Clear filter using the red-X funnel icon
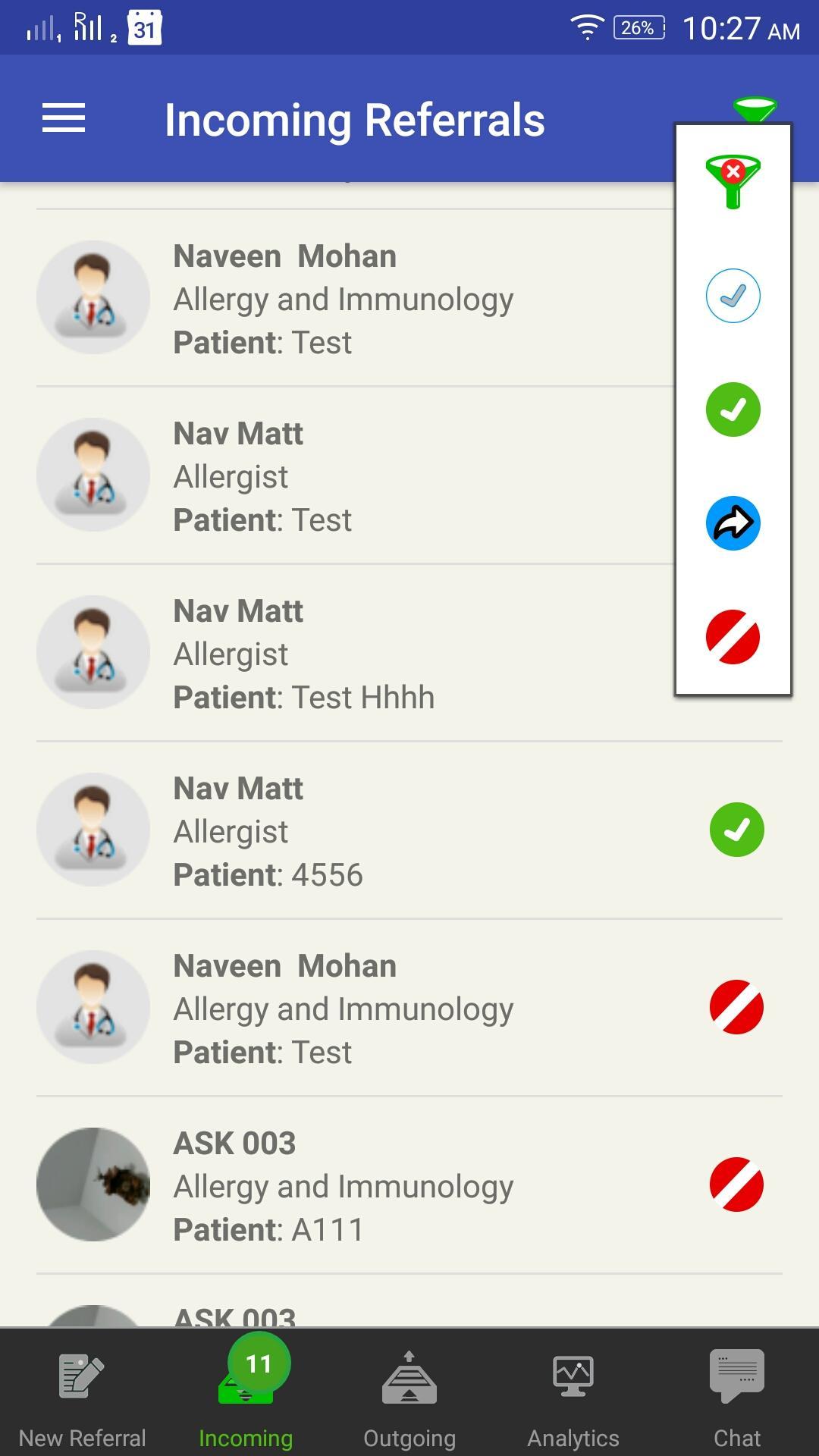Viewport: 819px width, 1456px height. point(733,182)
